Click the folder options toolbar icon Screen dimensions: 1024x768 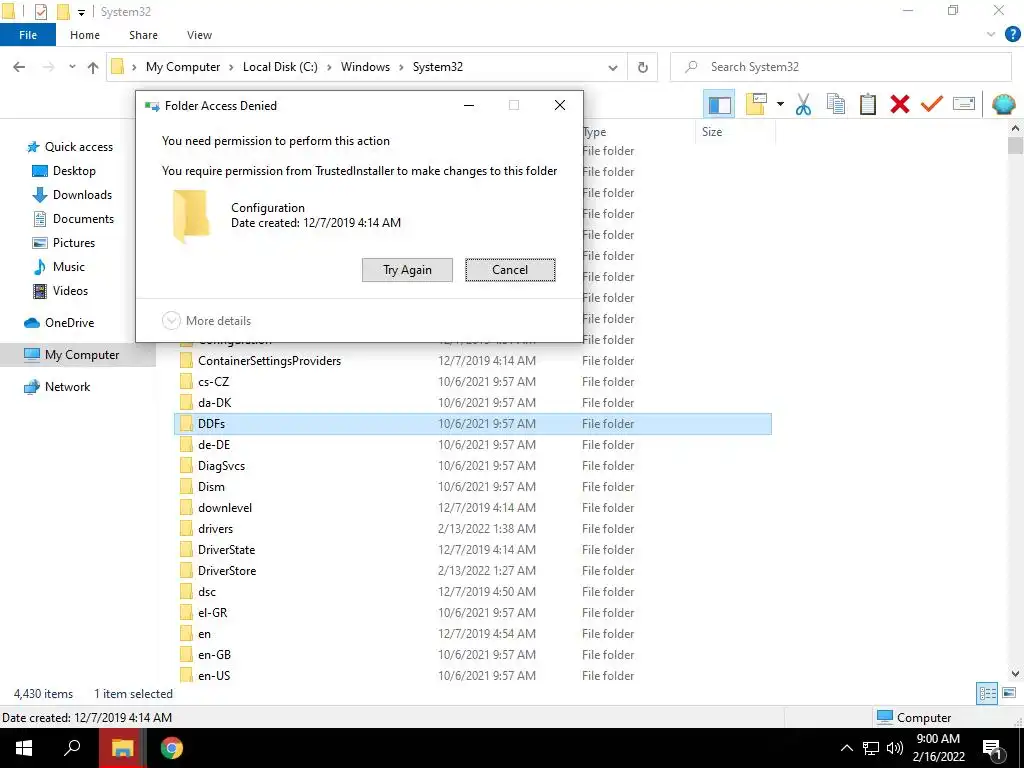pos(756,104)
